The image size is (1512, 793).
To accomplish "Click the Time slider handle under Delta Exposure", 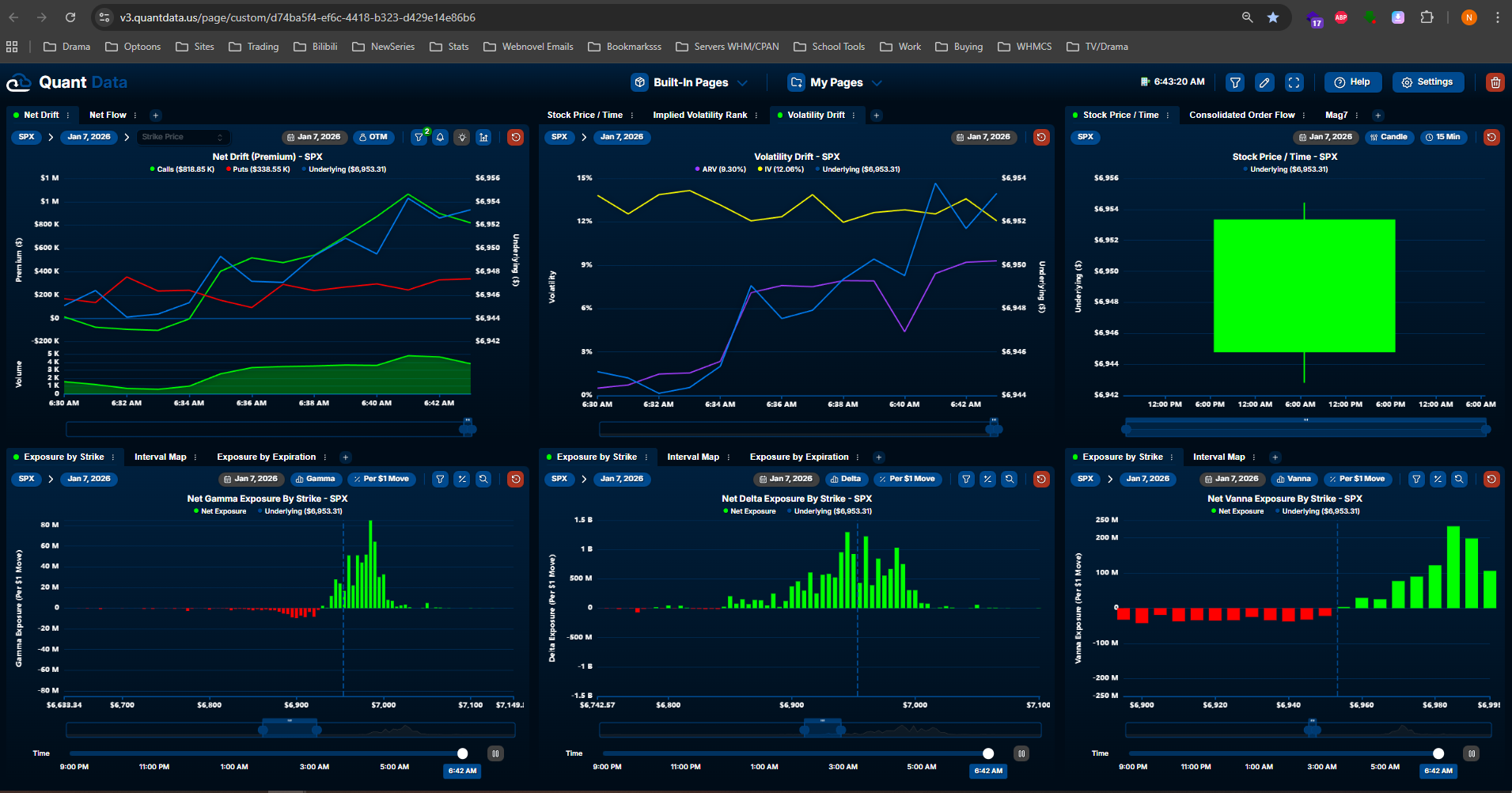I will click(x=988, y=753).
